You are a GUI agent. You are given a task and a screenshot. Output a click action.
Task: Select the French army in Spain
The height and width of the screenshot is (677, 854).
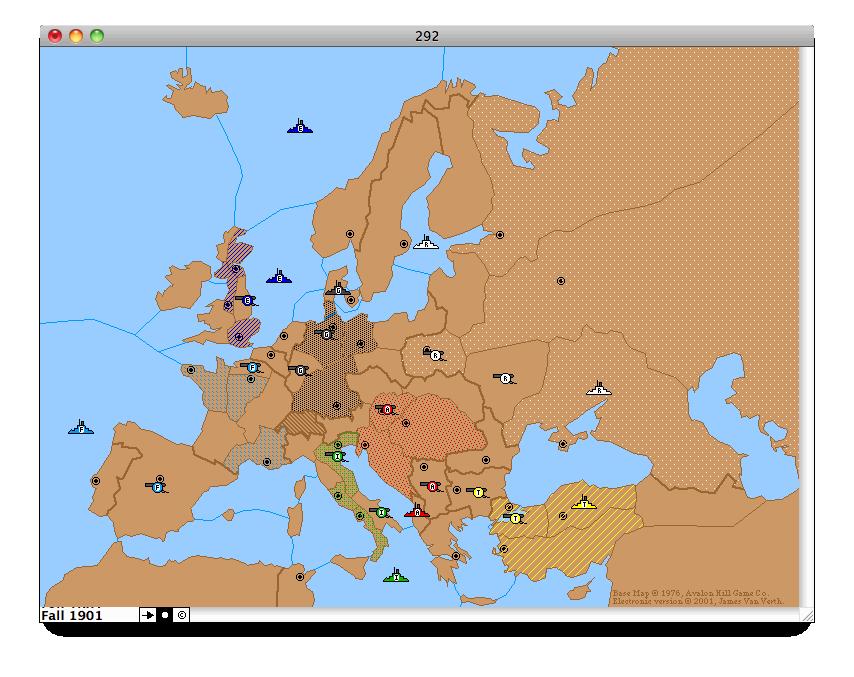click(x=157, y=487)
